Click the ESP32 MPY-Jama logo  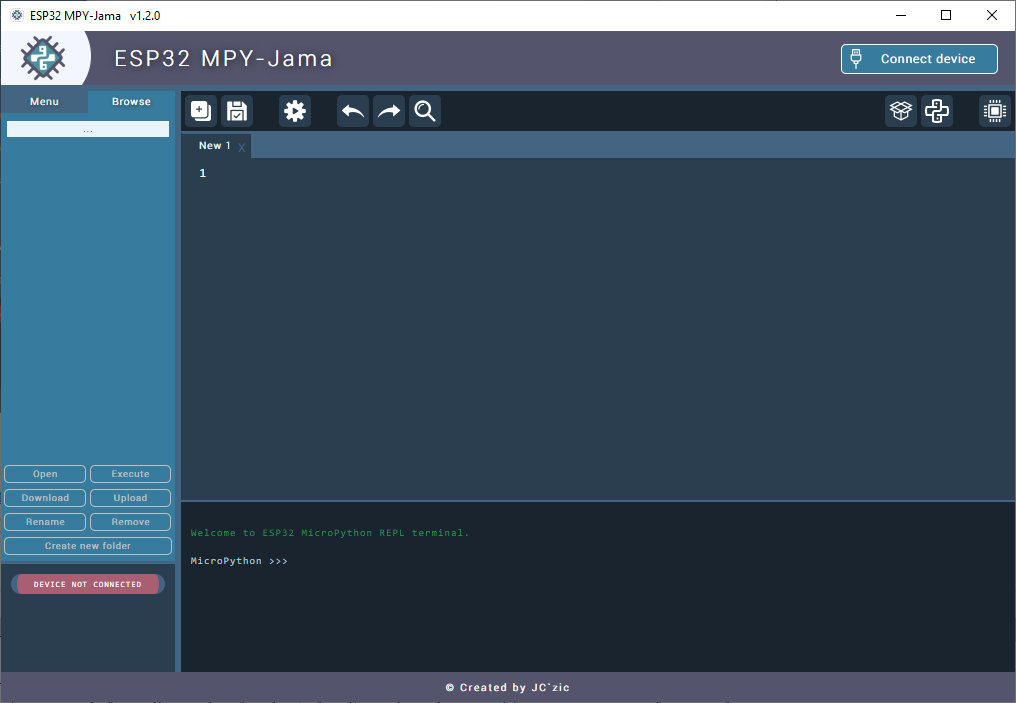43,58
